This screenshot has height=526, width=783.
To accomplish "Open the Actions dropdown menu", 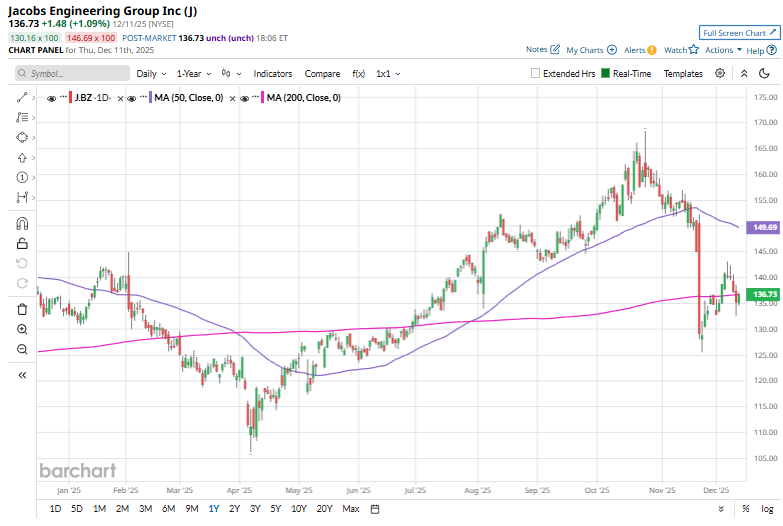I will (x=723, y=49).
